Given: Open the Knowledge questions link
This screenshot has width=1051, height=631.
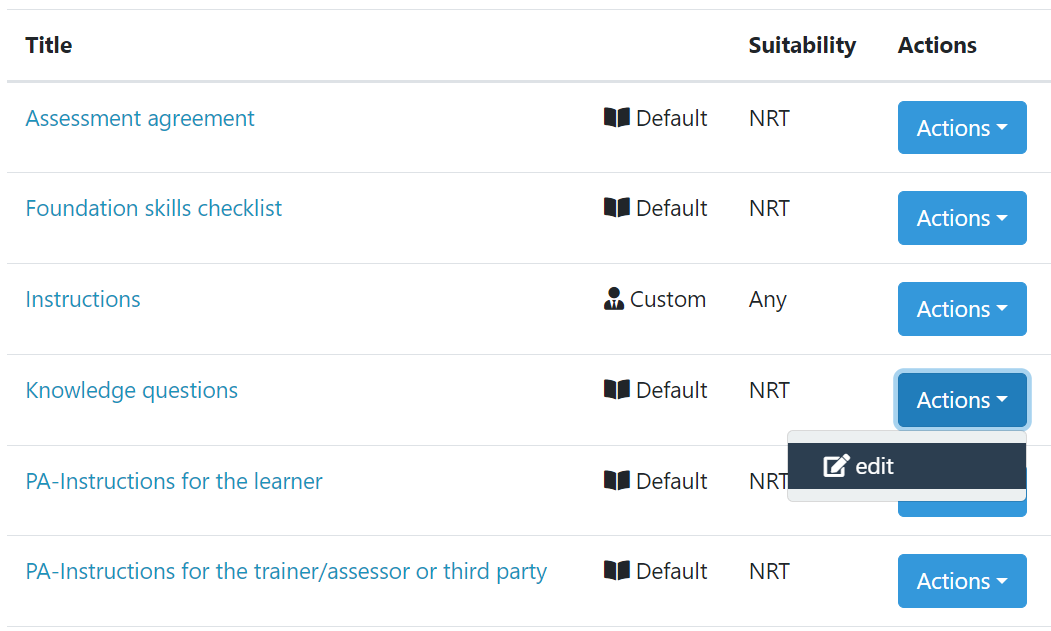Looking at the screenshot, I should click(x=131, y=390).
